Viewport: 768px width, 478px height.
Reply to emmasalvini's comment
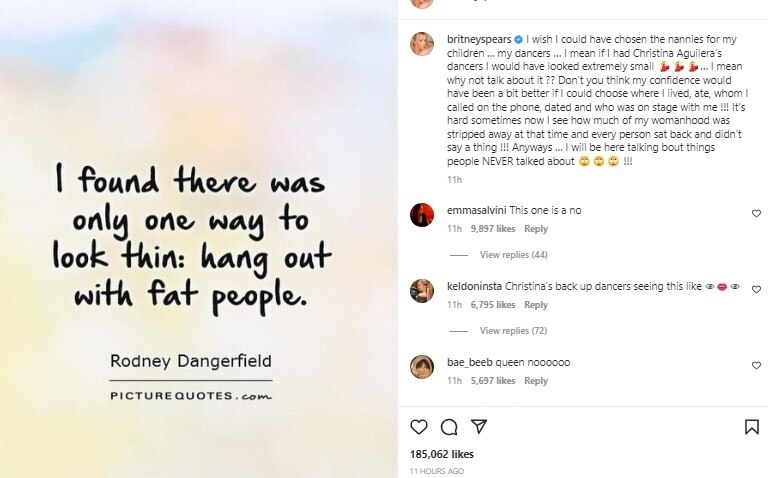point(536,229)
